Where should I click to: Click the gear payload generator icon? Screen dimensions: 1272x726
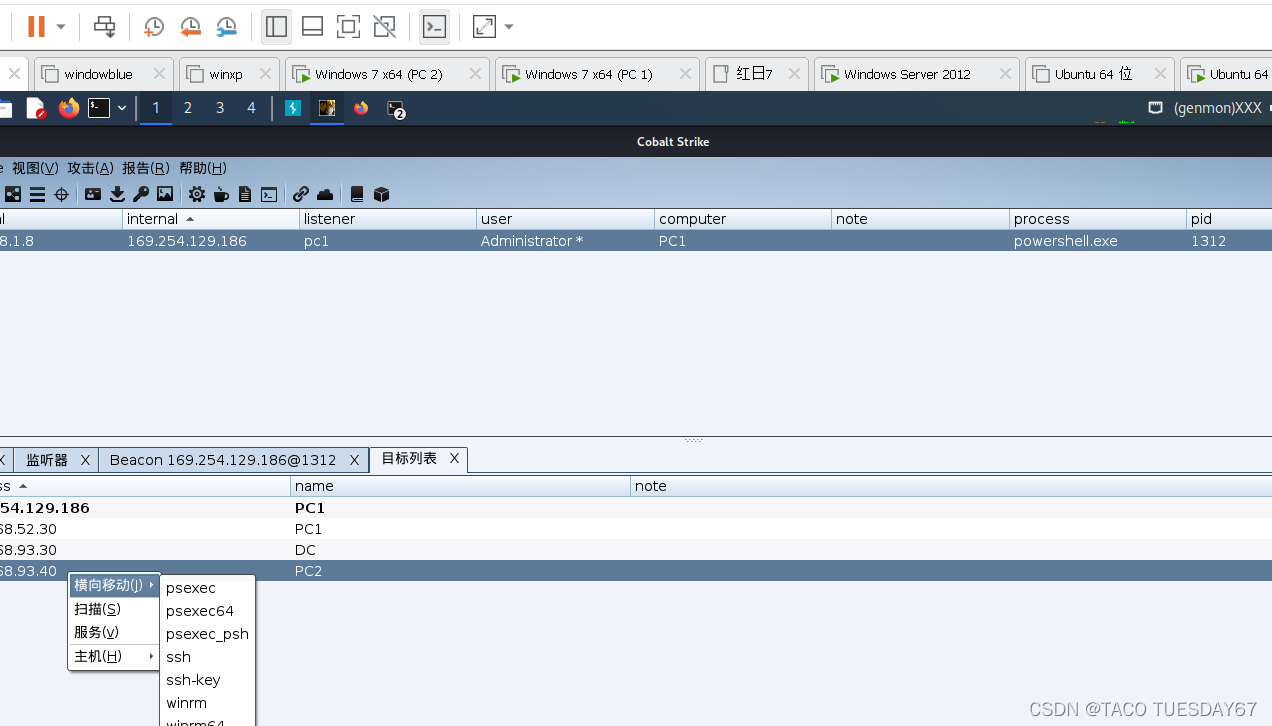197,194
